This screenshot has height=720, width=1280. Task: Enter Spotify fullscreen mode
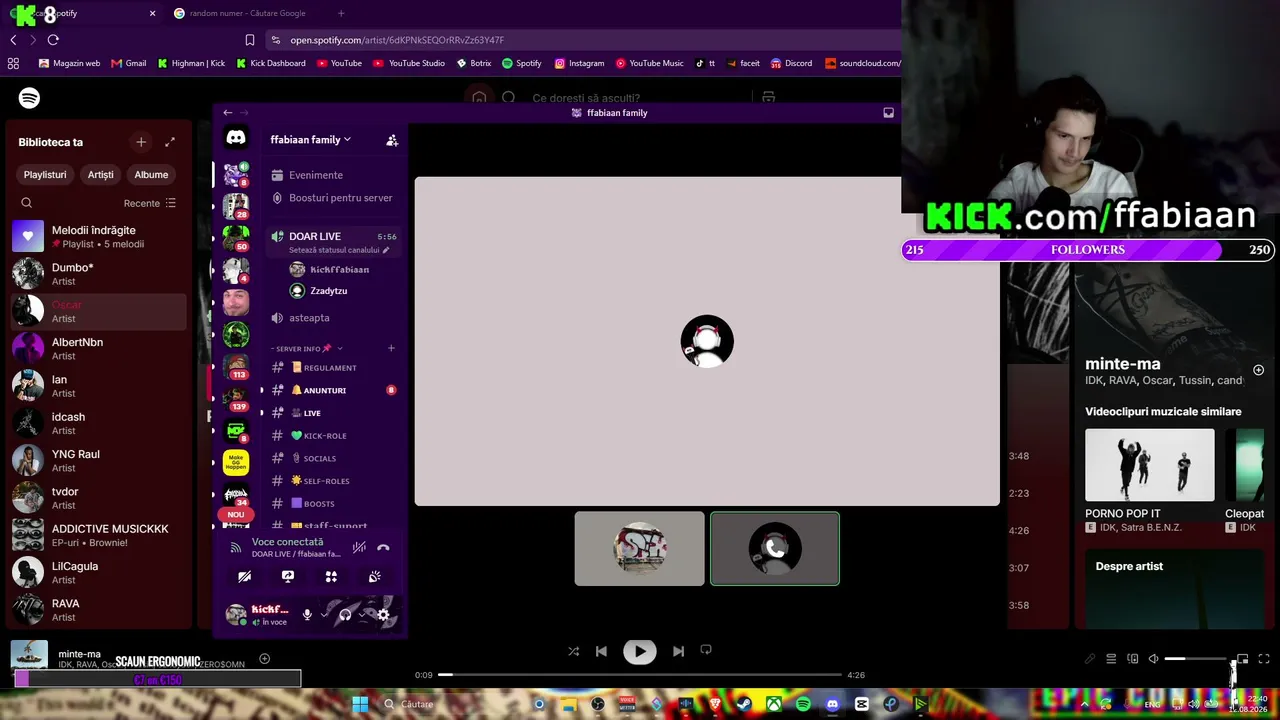(x=1264, y=659)
